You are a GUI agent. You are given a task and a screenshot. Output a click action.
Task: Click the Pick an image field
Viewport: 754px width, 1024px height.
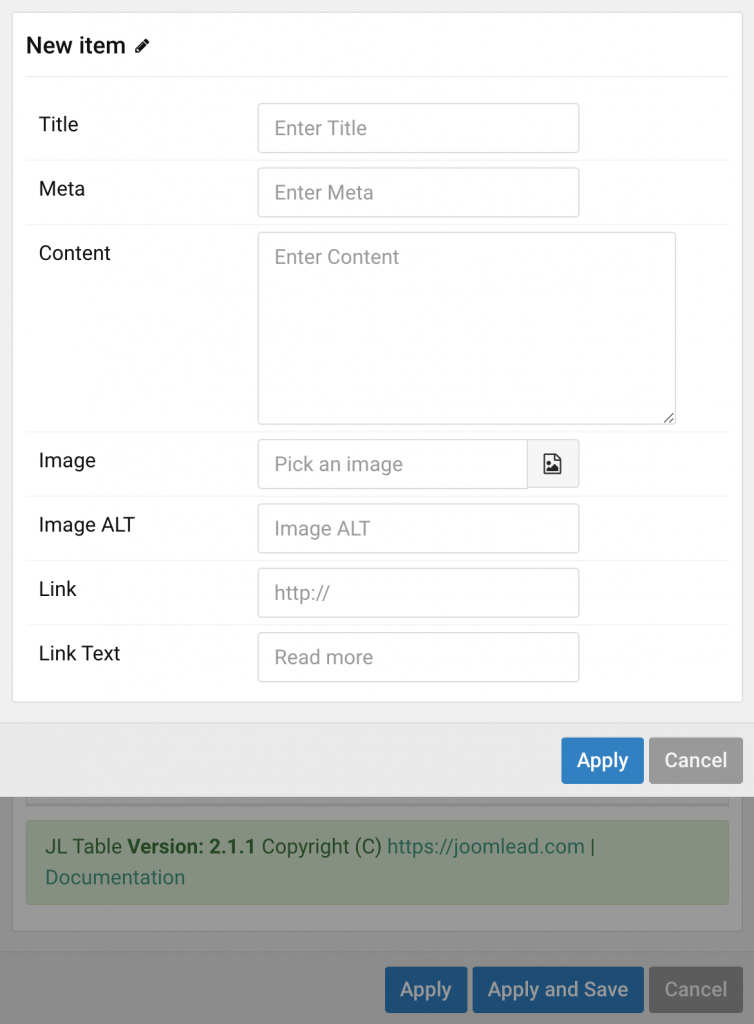392,463
